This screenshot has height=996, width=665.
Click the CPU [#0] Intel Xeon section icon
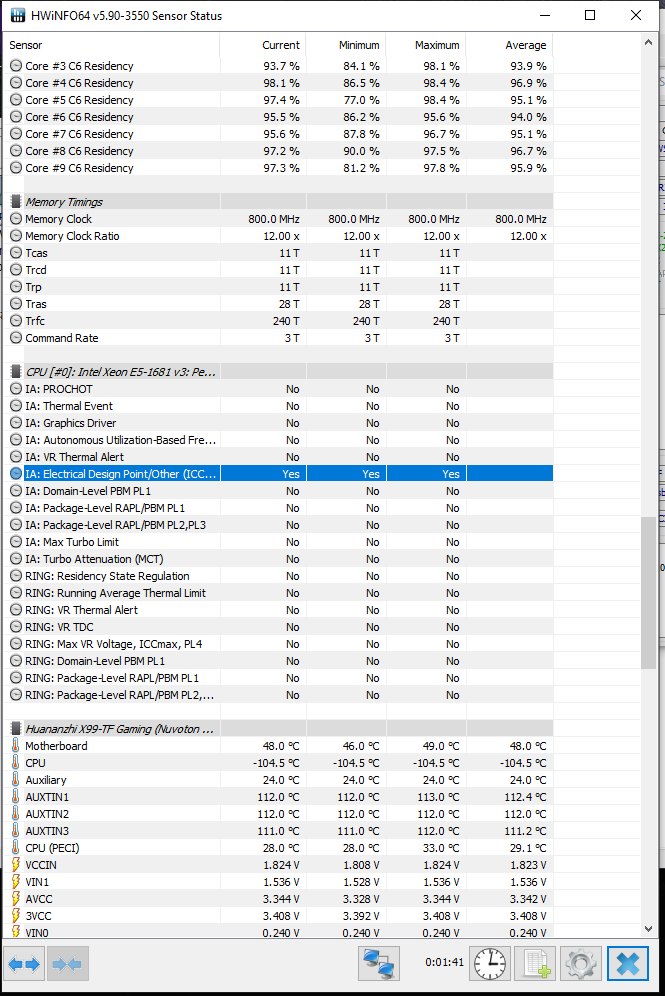(x=16, y=372)
